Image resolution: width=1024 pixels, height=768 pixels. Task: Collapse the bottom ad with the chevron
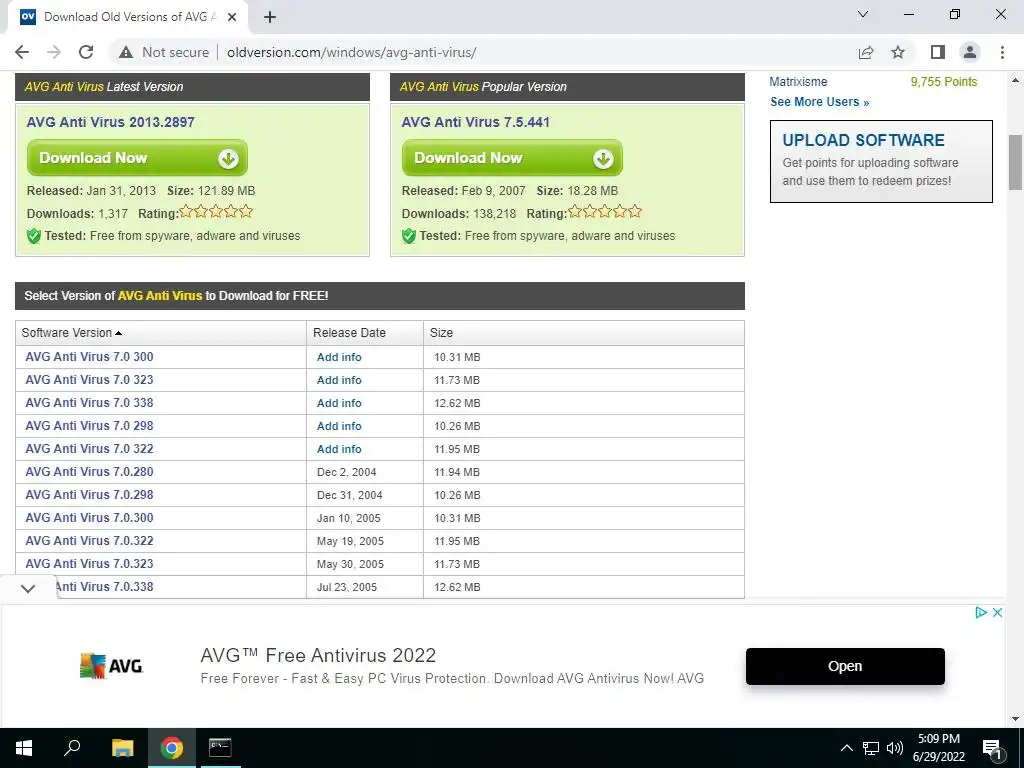click(x=27, y=588)
